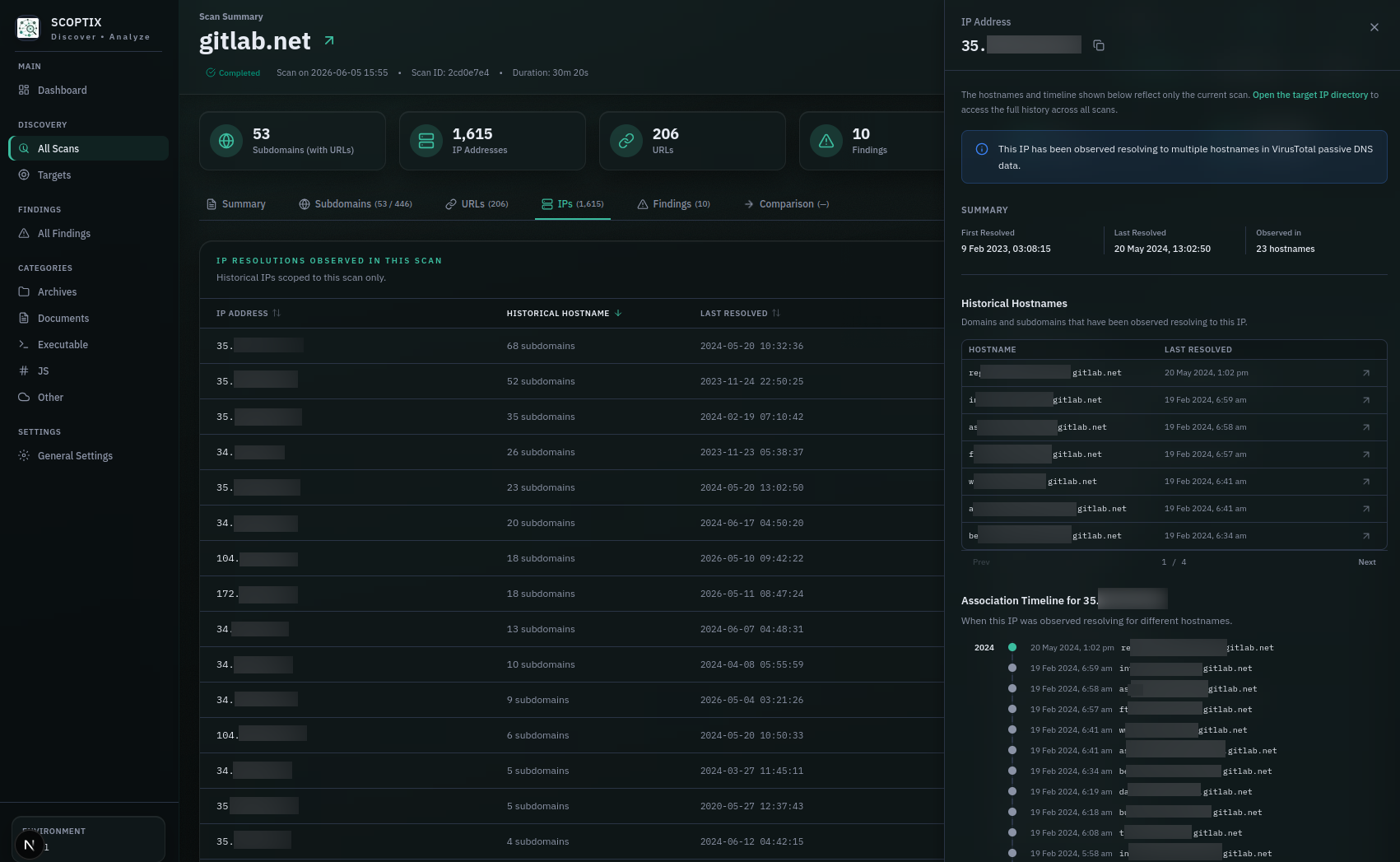
Task: Select the IP row with 52 subdomains
Action: coord(571,381)
